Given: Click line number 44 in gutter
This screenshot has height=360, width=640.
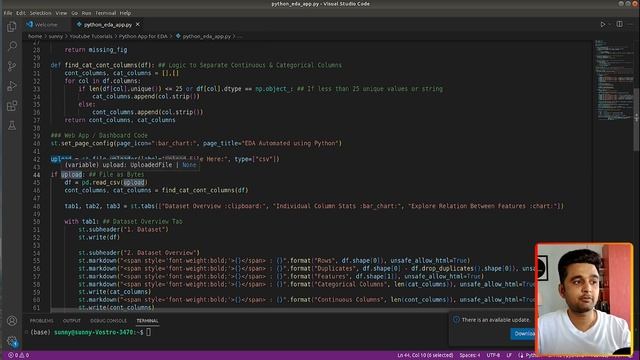Looking at the screenshot, I should click(x=37, y=175).
